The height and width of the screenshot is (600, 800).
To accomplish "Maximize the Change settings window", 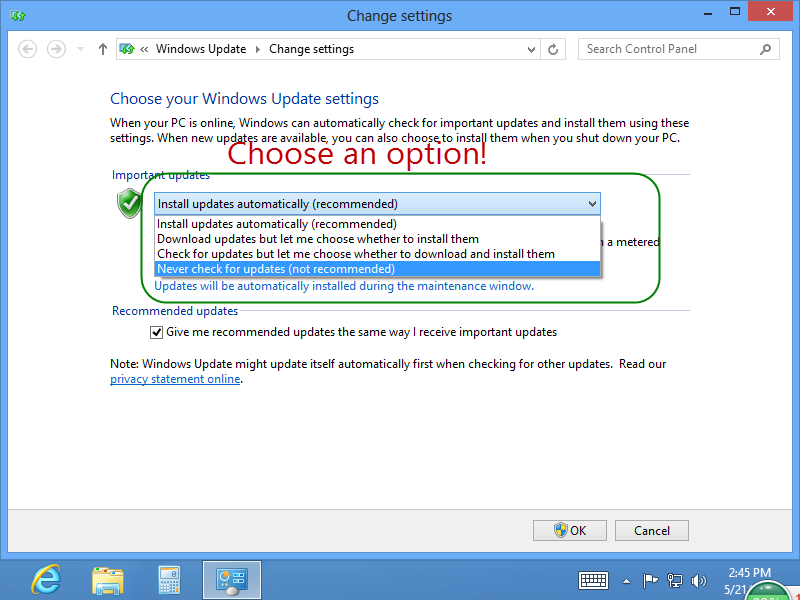I will [735, 12].
